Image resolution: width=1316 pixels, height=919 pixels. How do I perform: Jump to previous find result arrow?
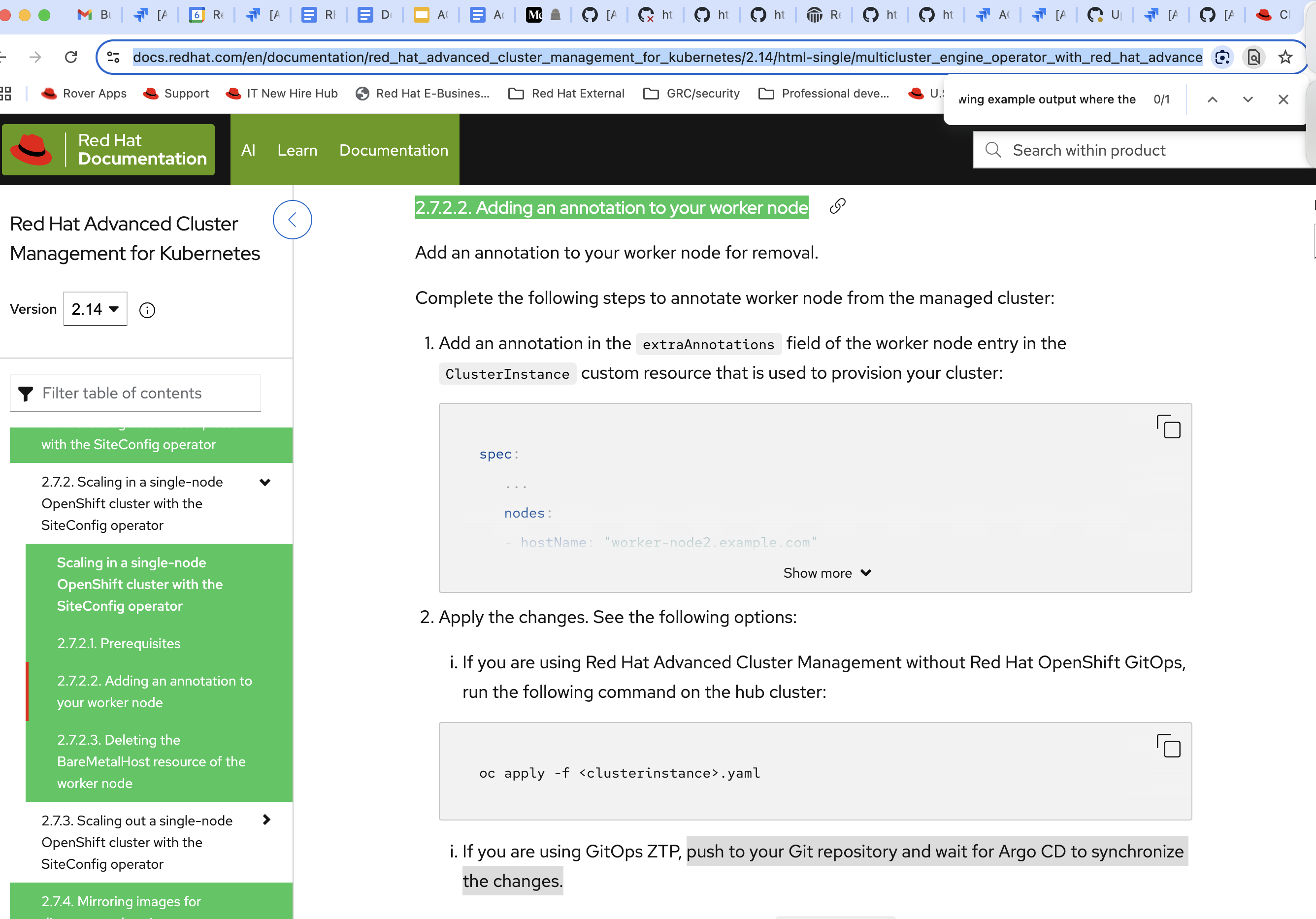point(1212,100)
